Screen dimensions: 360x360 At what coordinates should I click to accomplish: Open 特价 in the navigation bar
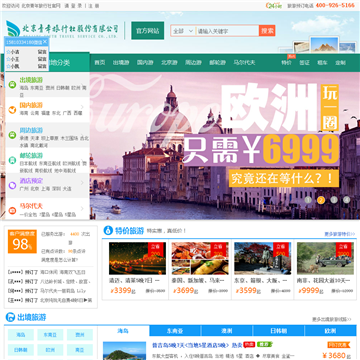coord(286,63)
